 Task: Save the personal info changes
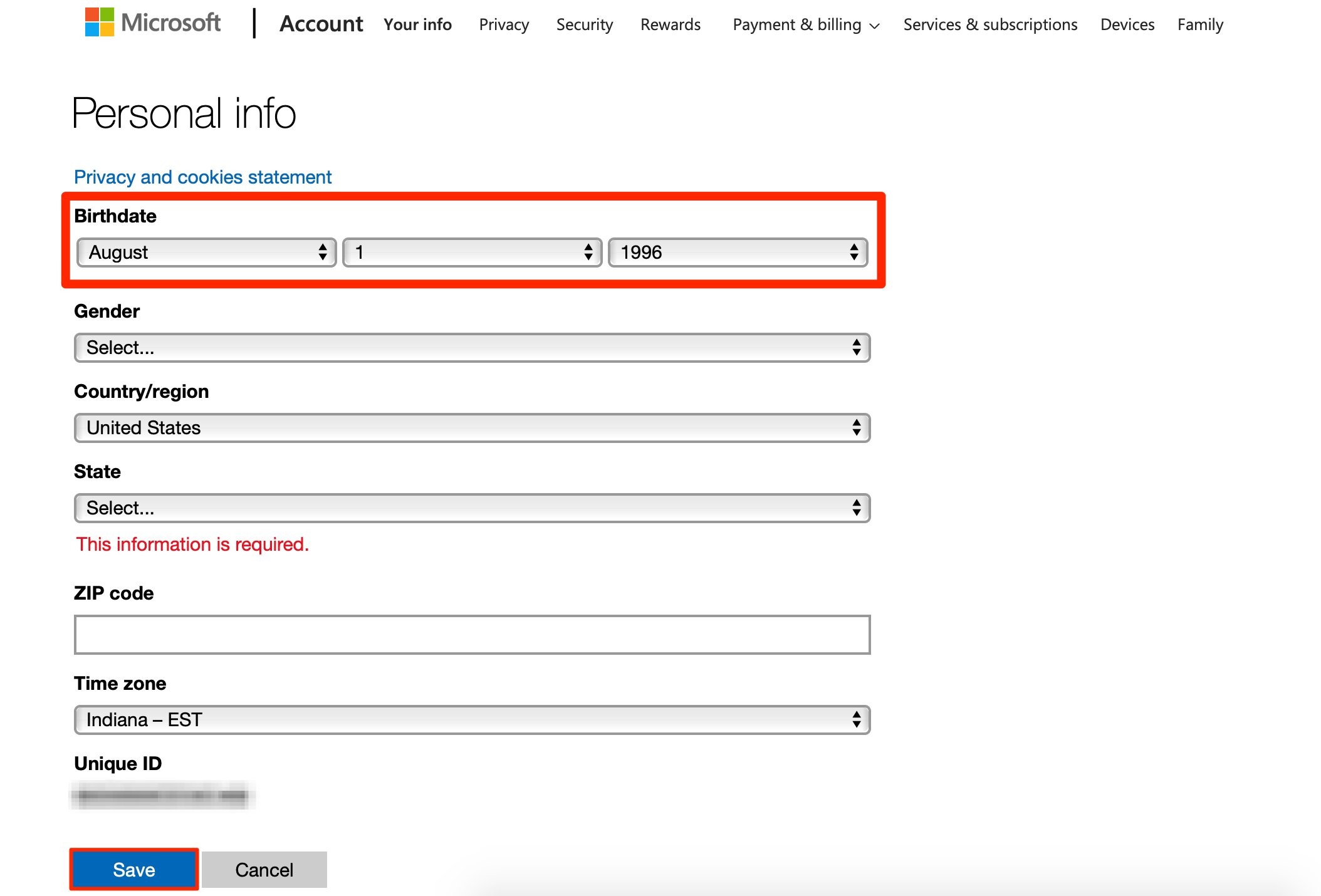tap(133, 869)
